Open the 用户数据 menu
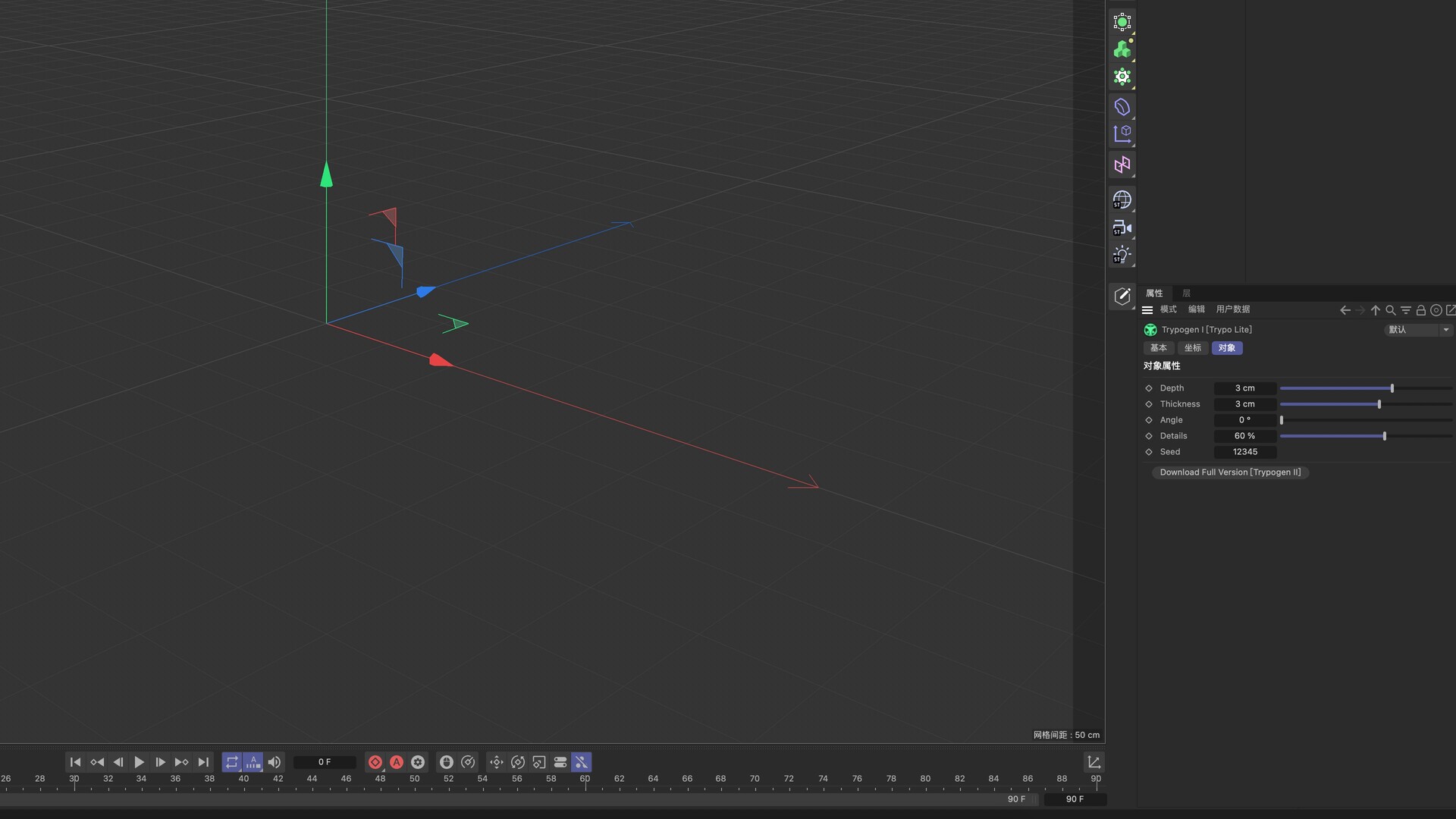This screenshot has height=819, width=1456. [x=1233, y=309]
